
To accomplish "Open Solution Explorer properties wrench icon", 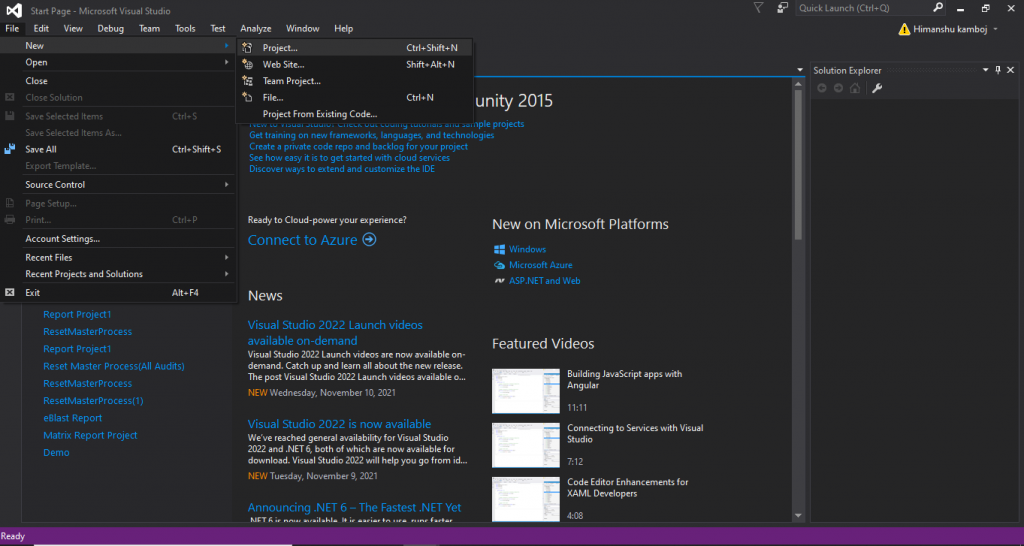I will [877, 88].
